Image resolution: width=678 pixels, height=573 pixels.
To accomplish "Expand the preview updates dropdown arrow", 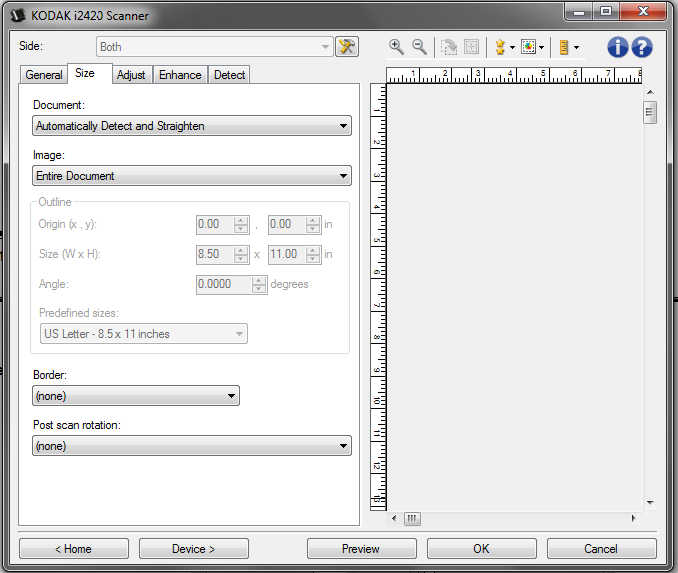I will pyautogui.click(x=541, y=48).
